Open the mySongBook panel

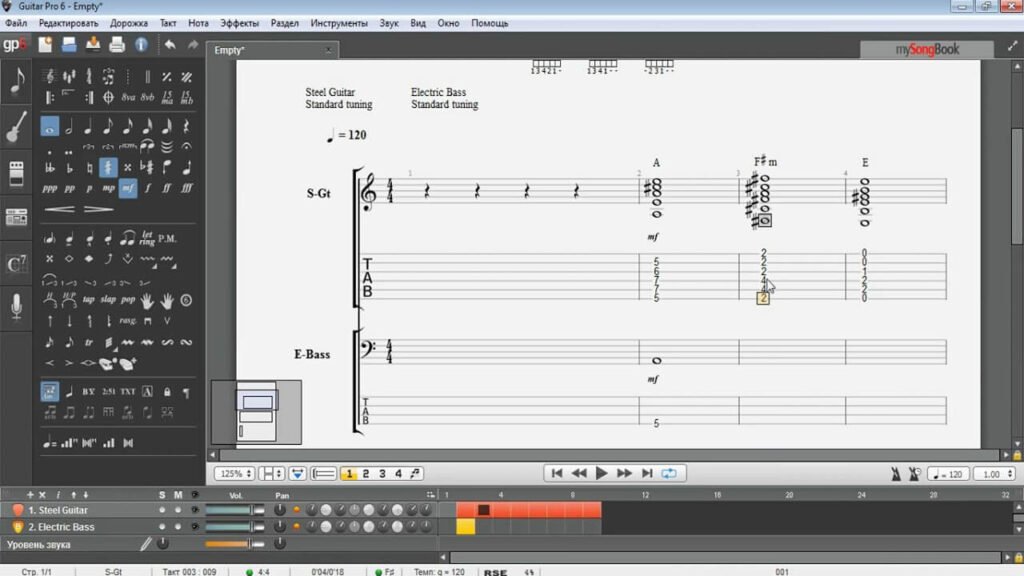pyautogui.click(x=927, y=50)
